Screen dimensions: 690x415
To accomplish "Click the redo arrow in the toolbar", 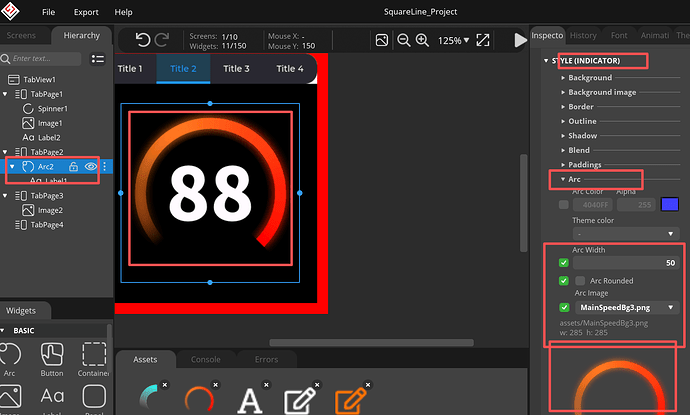I will [x=164, y=40].
